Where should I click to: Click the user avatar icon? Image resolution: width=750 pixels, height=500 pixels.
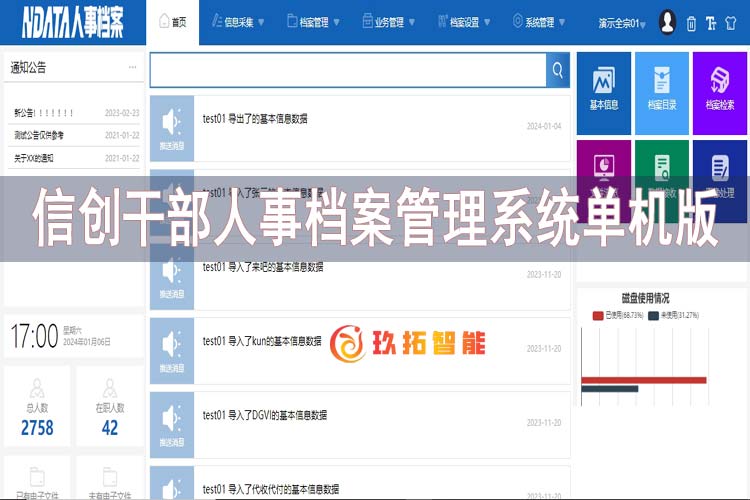coord(667,22)
